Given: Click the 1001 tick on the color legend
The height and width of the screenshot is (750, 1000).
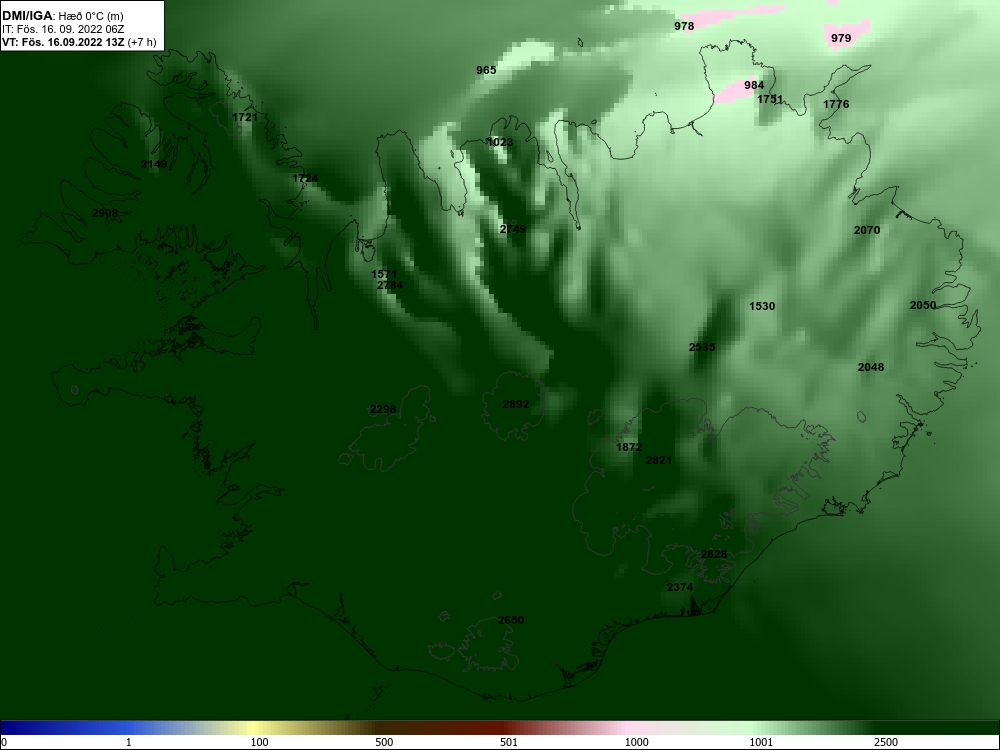Looking at the screenshot, I should pyautogui.click(x=761, y=742).
